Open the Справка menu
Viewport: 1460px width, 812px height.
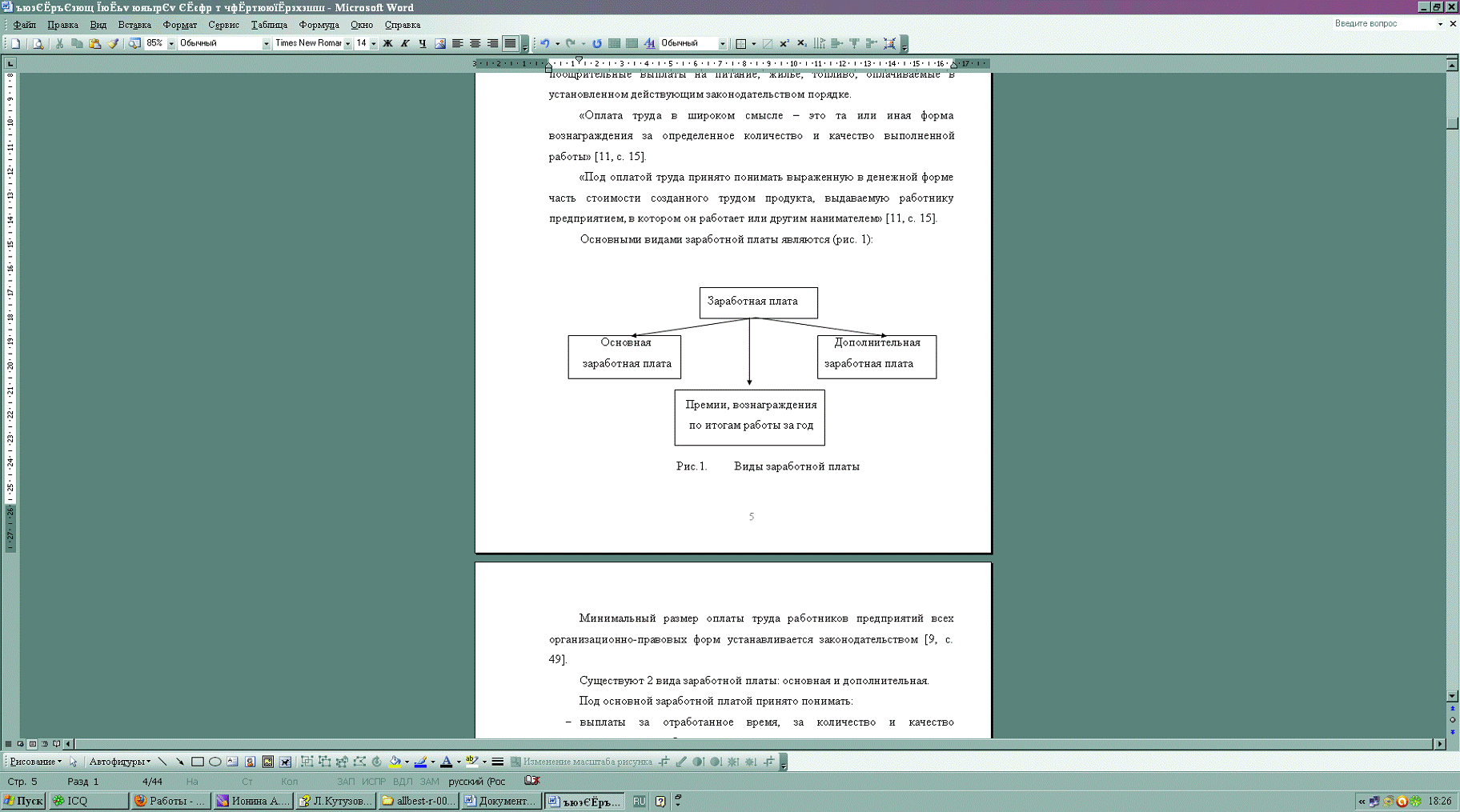point(402,25)
